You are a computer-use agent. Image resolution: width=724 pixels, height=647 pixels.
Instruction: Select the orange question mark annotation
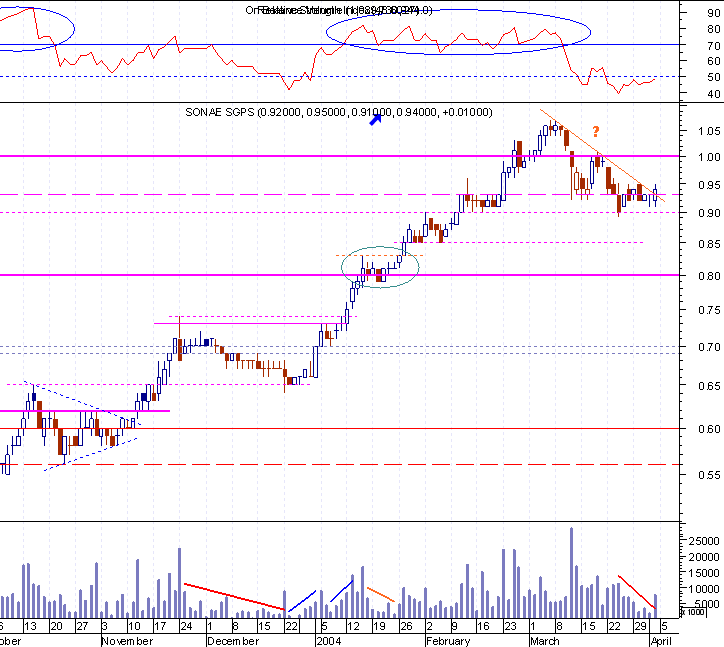[x=596, y=132]
